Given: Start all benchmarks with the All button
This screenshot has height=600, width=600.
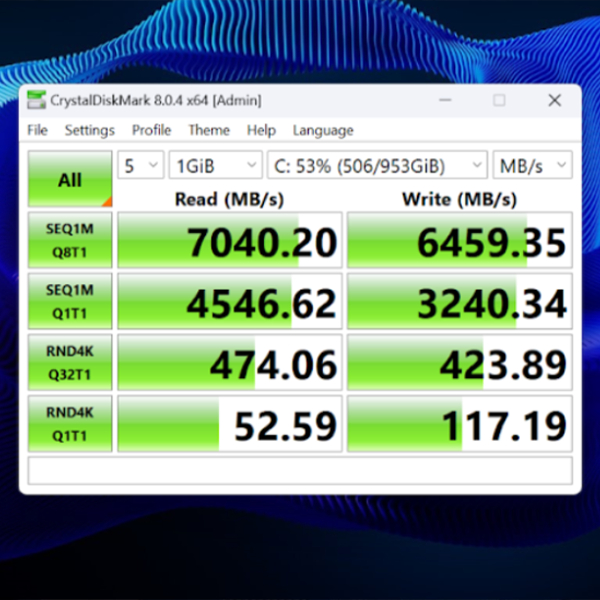Looking at the screenshot, I should pos(70,179).
